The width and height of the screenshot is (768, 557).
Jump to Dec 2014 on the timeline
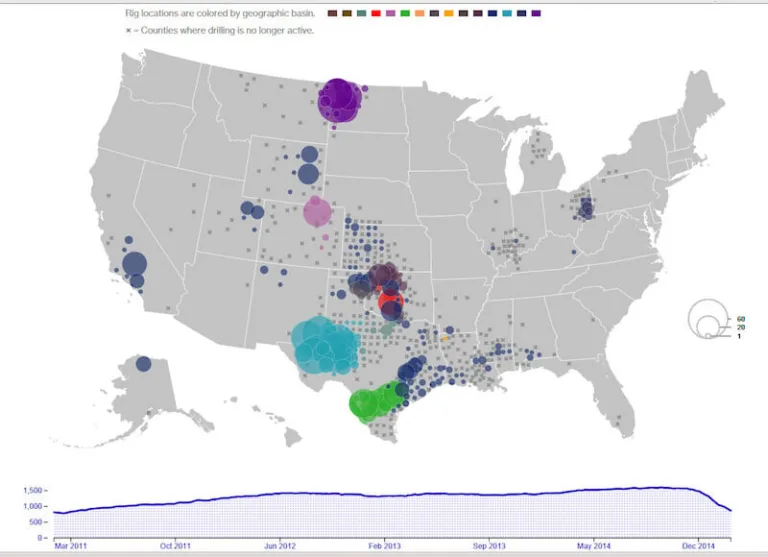coord(698,546)
